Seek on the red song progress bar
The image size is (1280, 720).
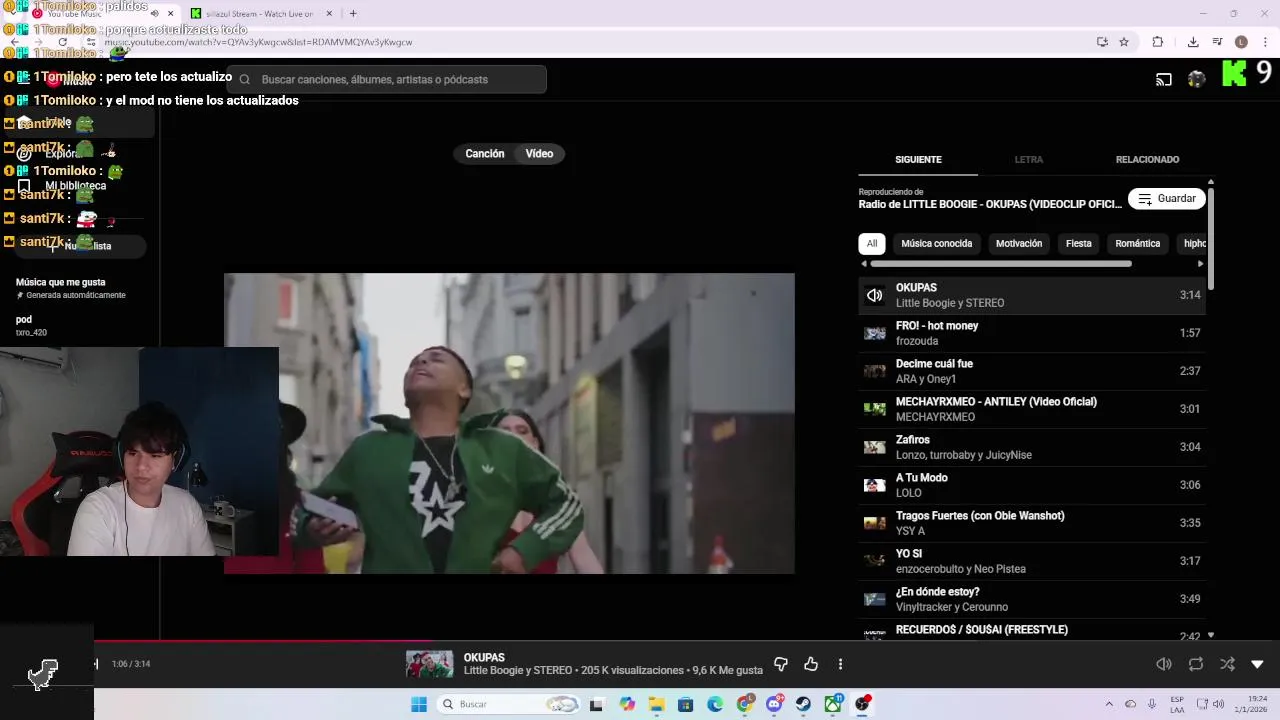(x=265, y=641)
